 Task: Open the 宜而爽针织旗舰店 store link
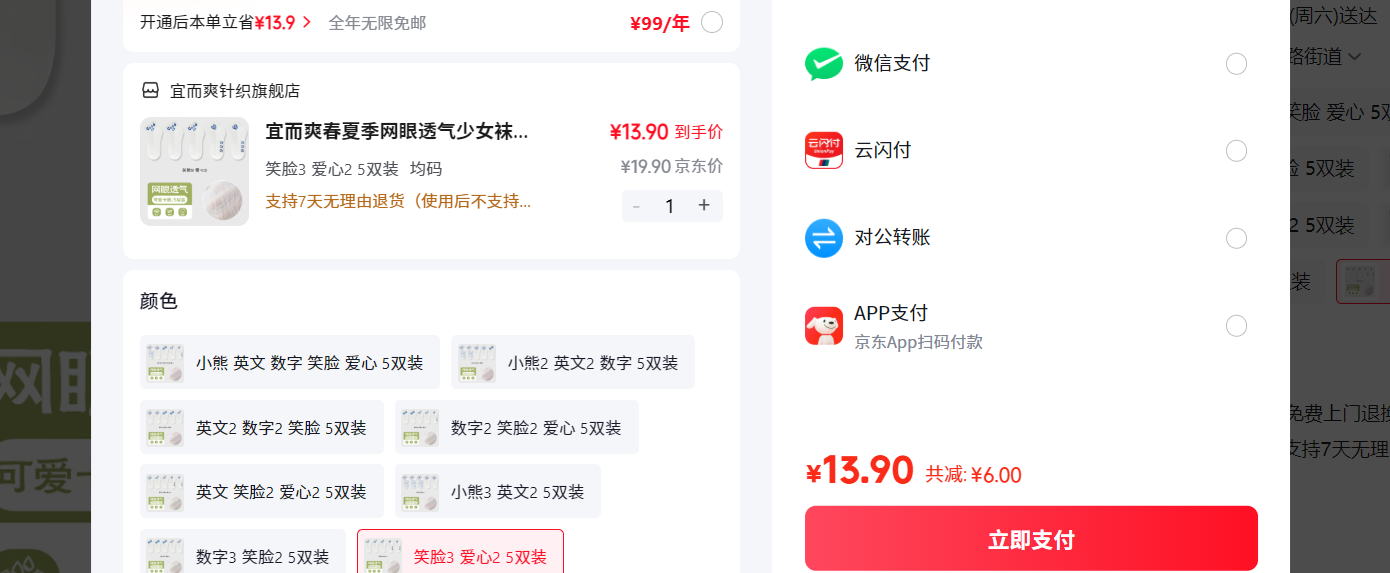pyautogui.click(x=235, y=91)
